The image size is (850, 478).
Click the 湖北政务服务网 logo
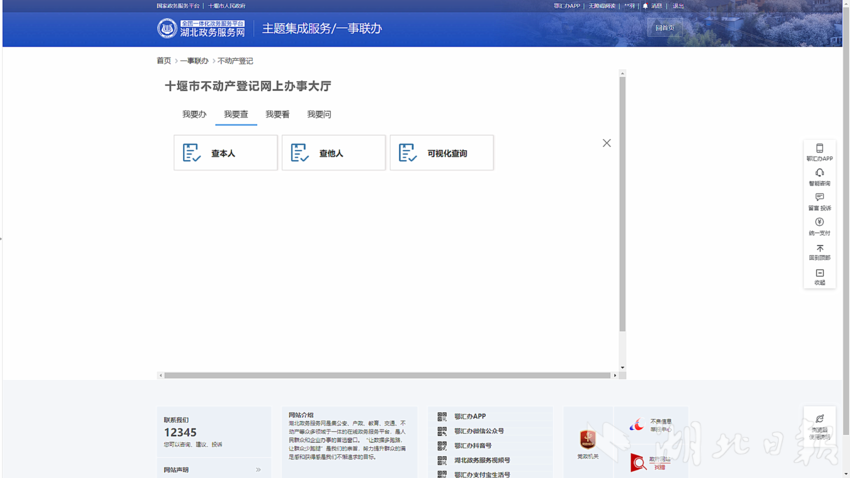[x=201, y=29]
